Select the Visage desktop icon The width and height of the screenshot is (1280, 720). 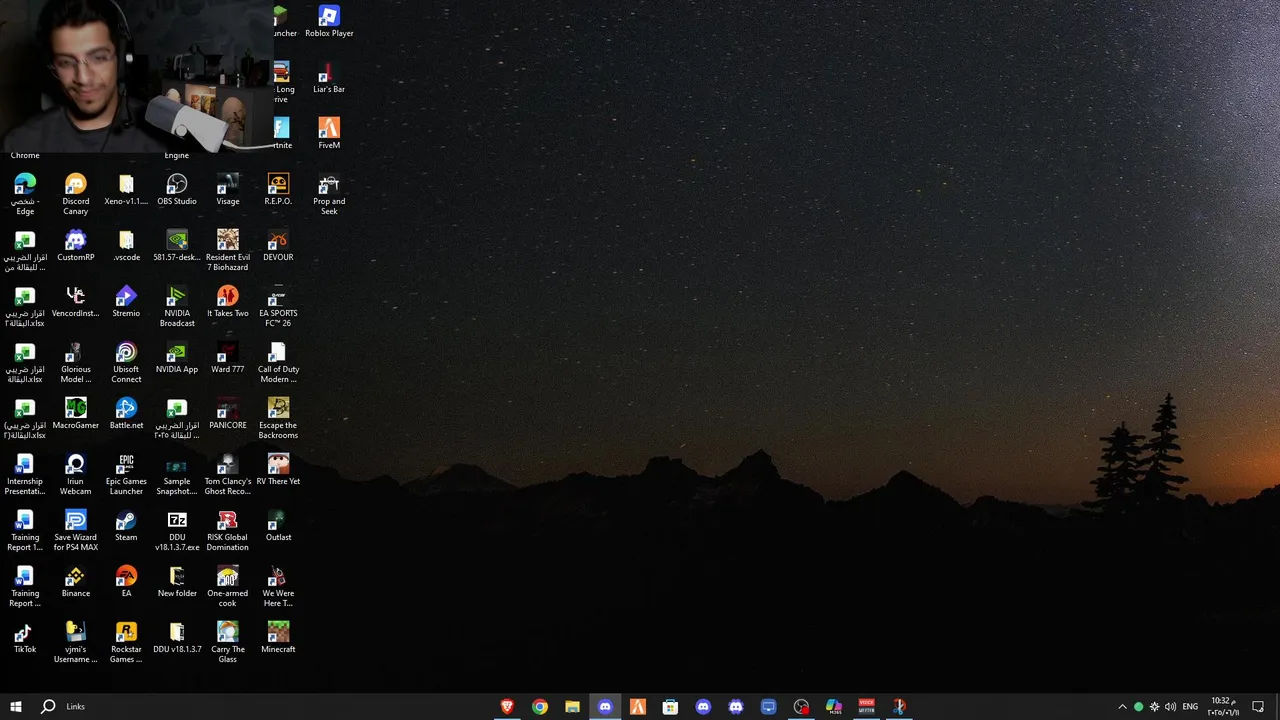(x=228, y=189)
